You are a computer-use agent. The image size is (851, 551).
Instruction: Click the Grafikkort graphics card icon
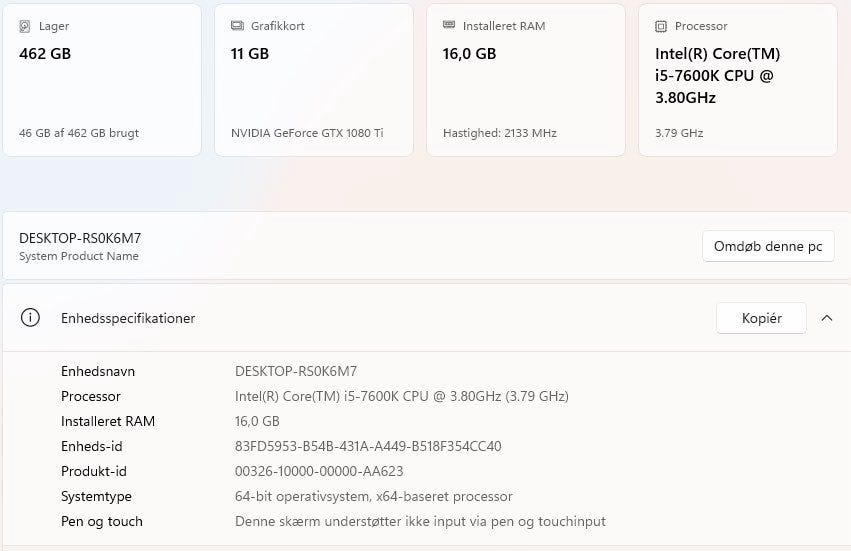point(237,26)
